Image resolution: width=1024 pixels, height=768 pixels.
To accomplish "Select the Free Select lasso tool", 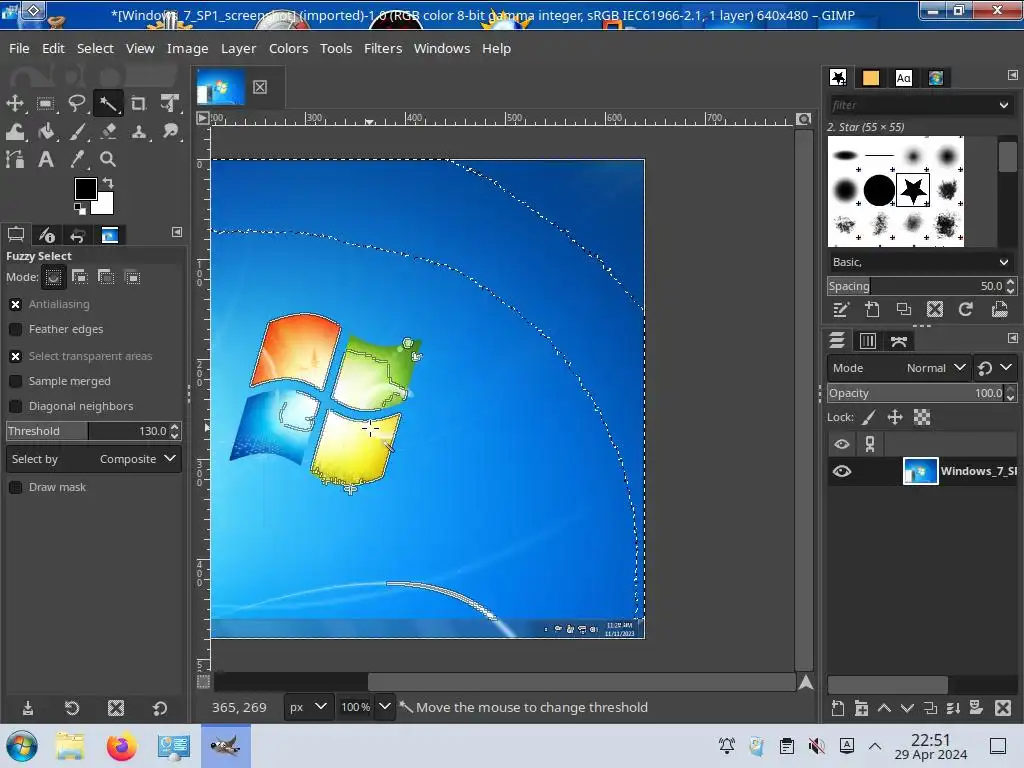I will tap(76, 103).
